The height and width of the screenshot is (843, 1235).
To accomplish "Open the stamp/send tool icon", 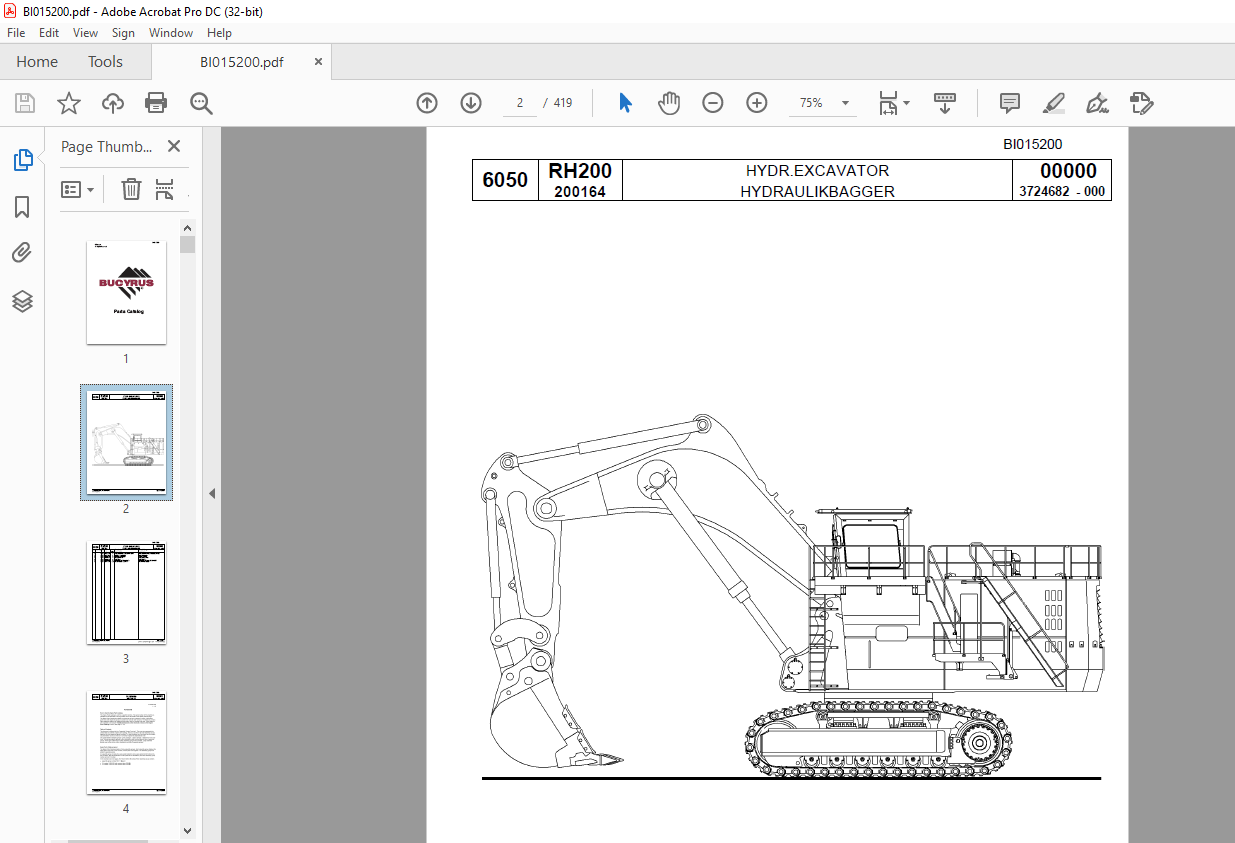I will pos(1141,103).
